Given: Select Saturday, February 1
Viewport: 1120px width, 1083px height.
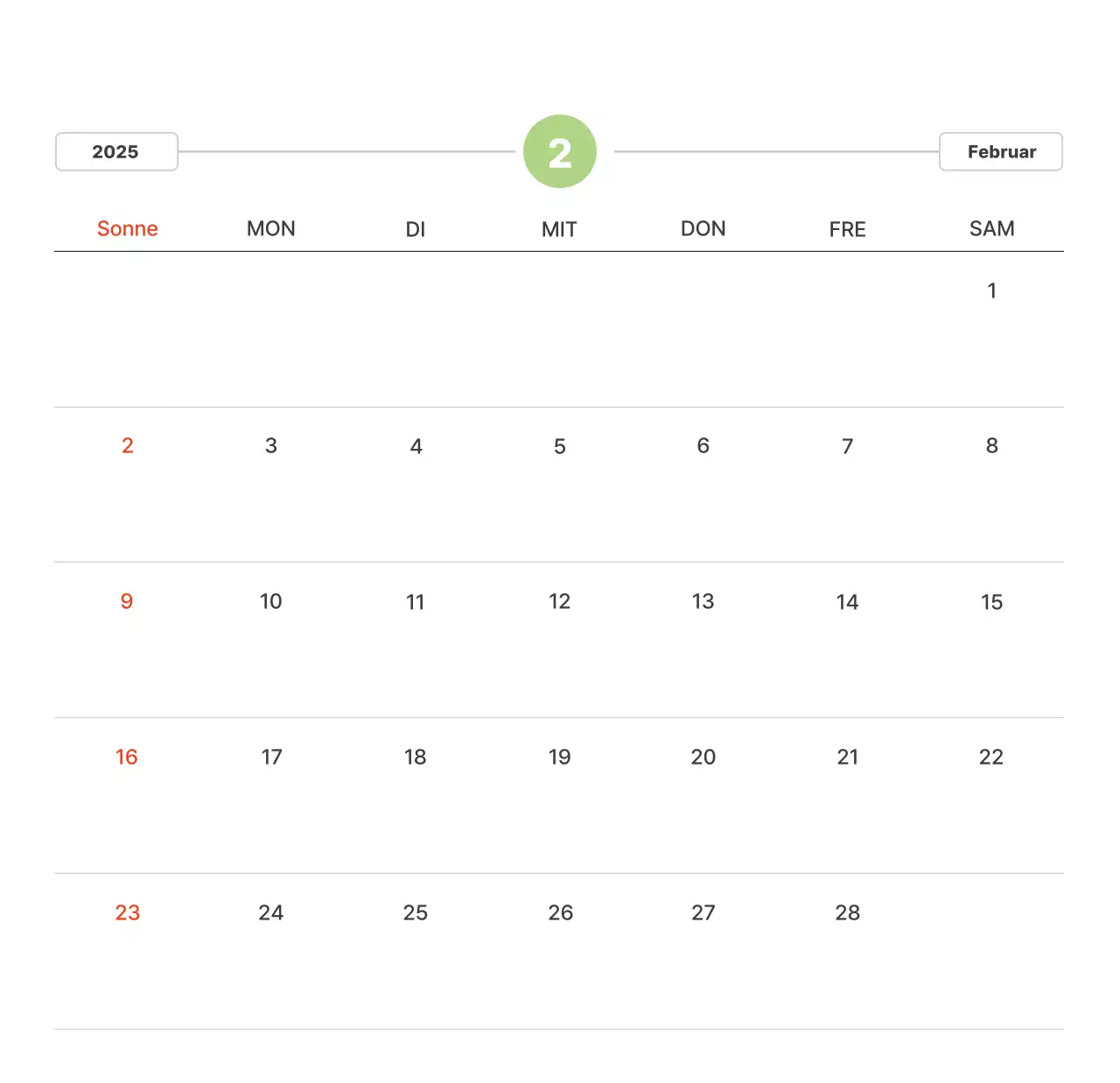Looking at the screenshot, I should (x=991, y=290).
